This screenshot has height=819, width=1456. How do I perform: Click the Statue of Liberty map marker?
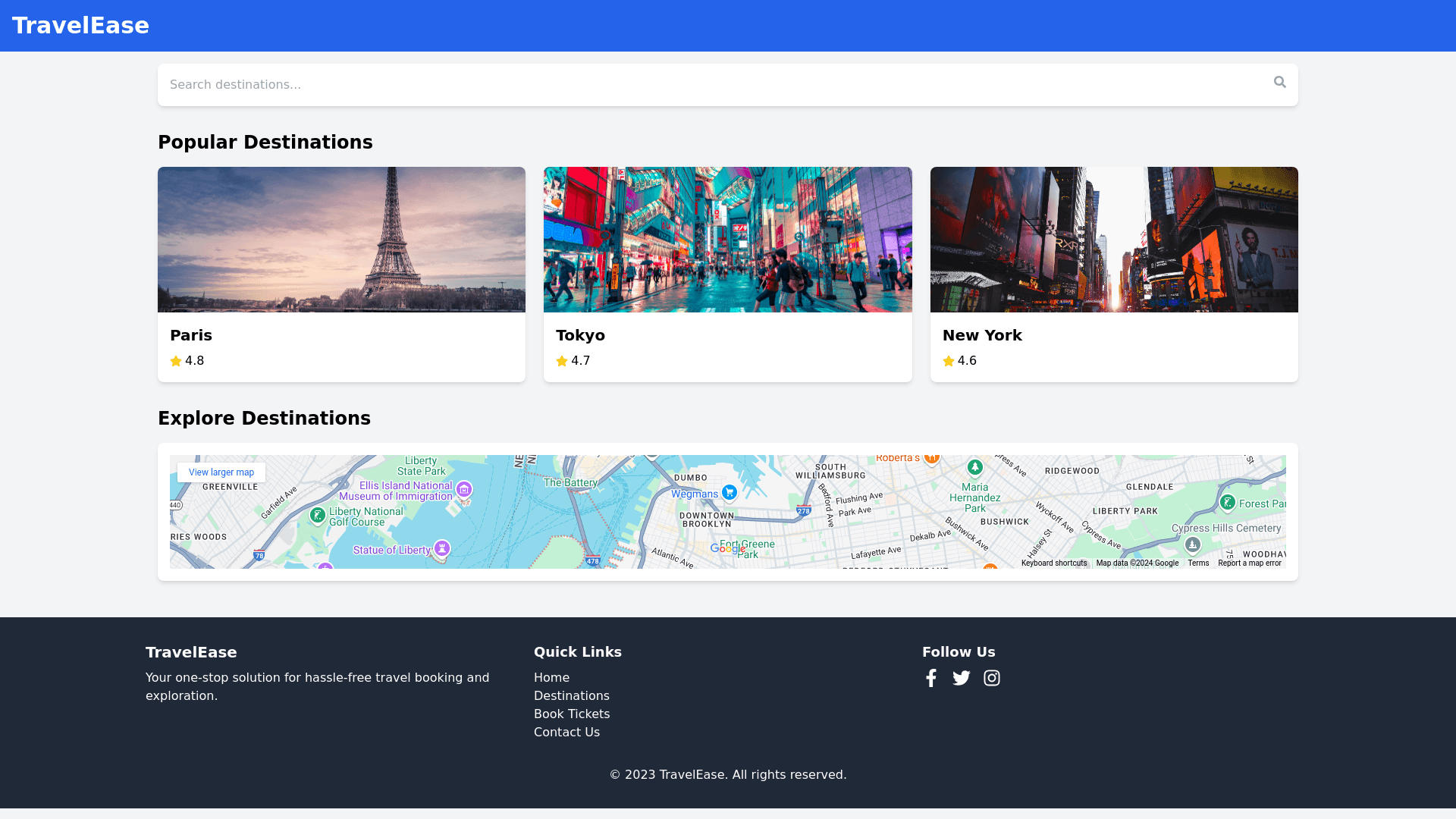click(x=442, y=548)
